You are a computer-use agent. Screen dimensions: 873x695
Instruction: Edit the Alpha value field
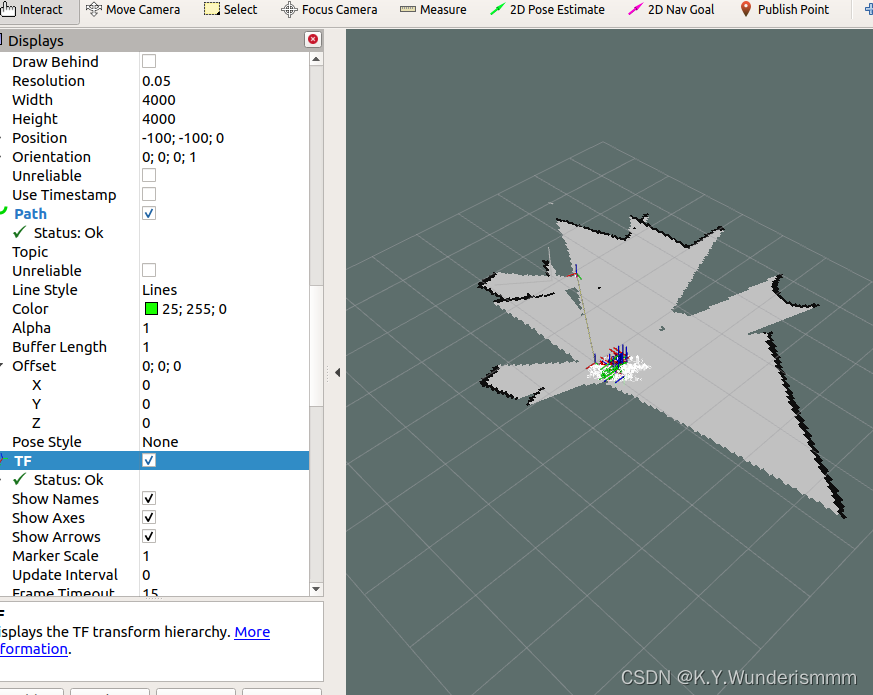(x=224, y=327)
